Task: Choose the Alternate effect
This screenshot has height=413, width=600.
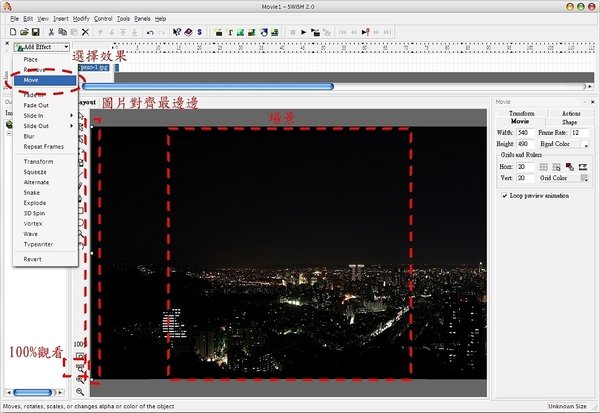Action: pos(45,182)
